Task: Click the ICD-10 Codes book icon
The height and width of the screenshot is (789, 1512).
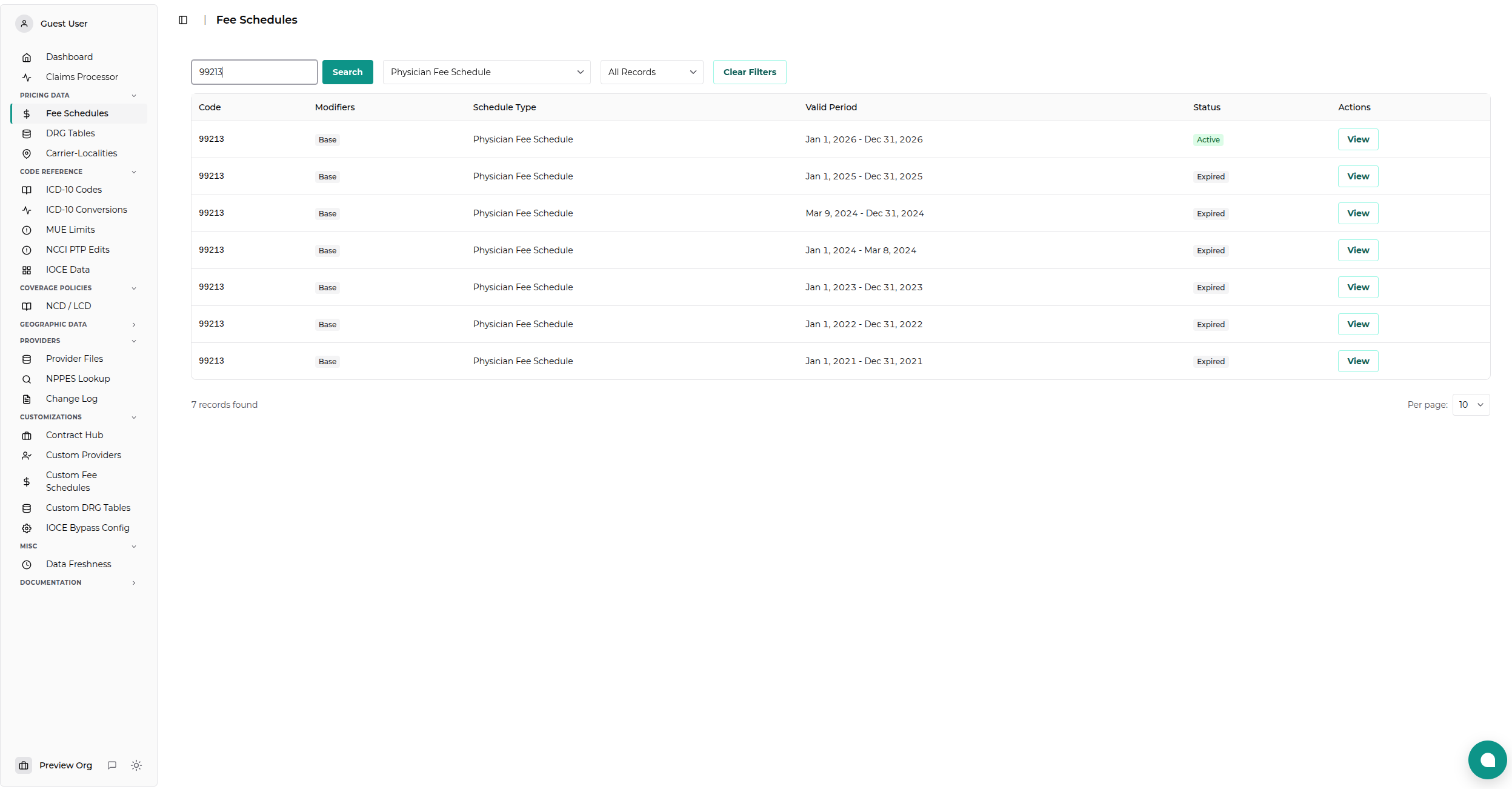Action: tap(27, 190)
